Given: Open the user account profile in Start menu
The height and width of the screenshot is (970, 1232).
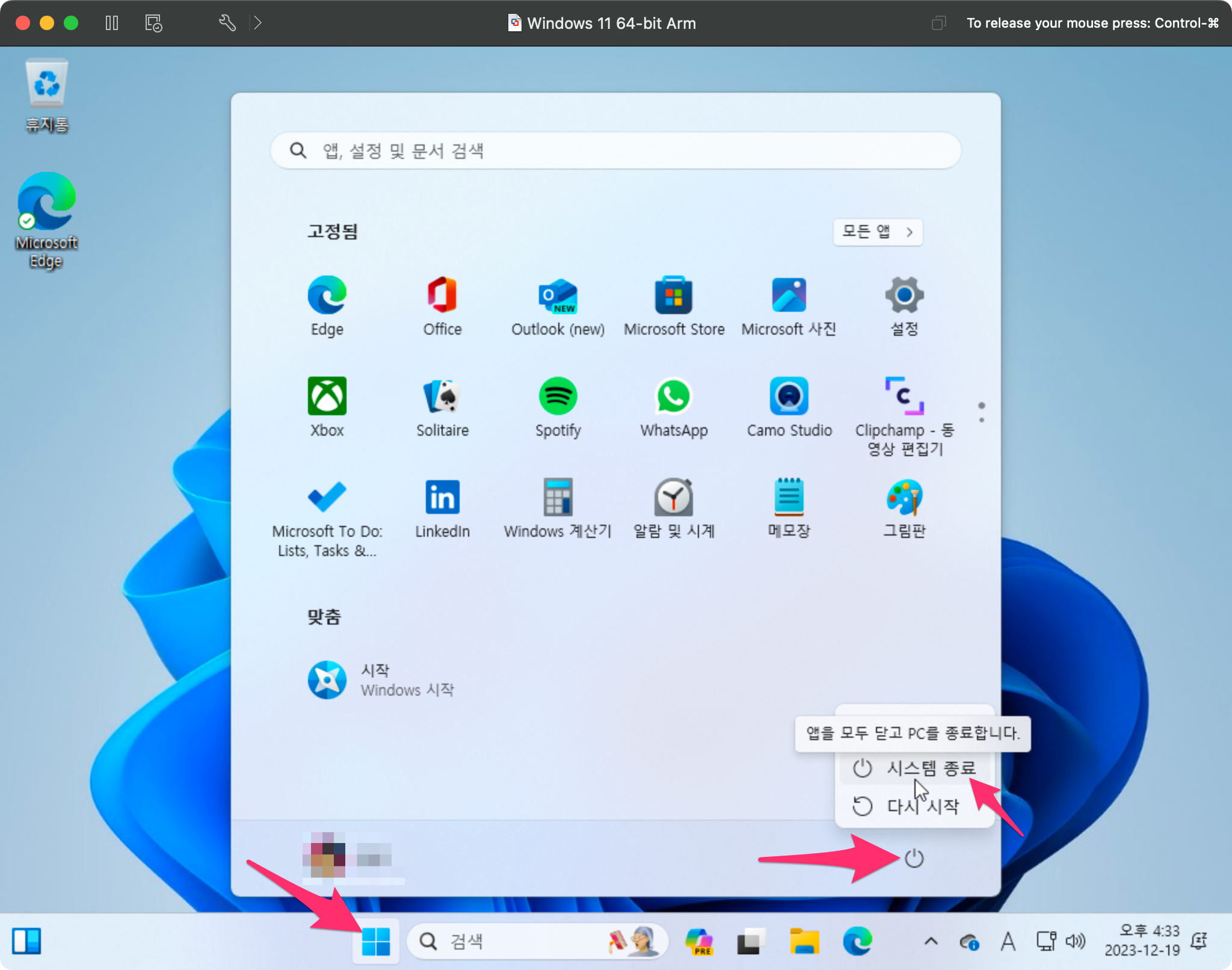Looking at the screenshot, I should 353,857.
